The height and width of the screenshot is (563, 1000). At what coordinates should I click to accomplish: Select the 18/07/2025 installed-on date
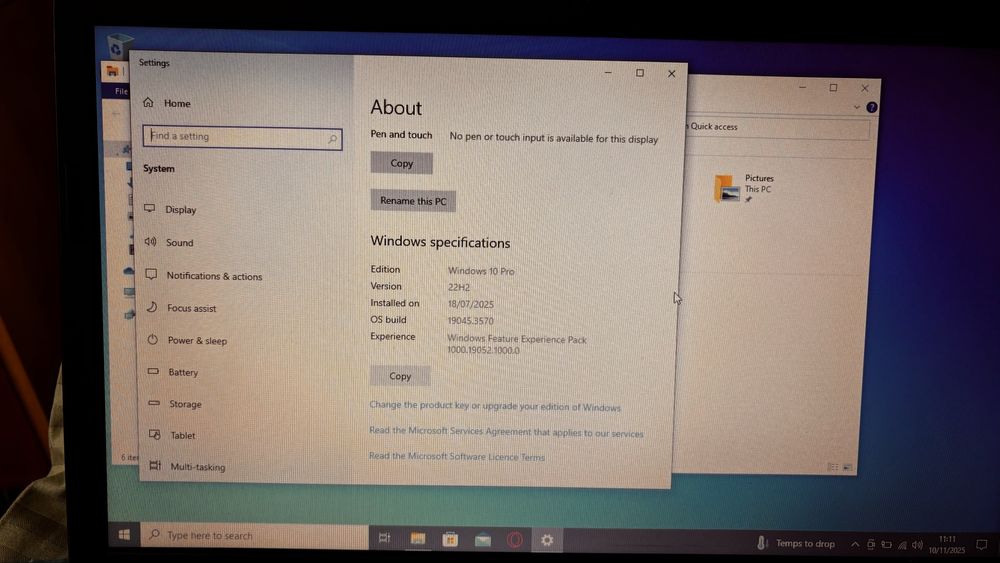coord(471,304)
